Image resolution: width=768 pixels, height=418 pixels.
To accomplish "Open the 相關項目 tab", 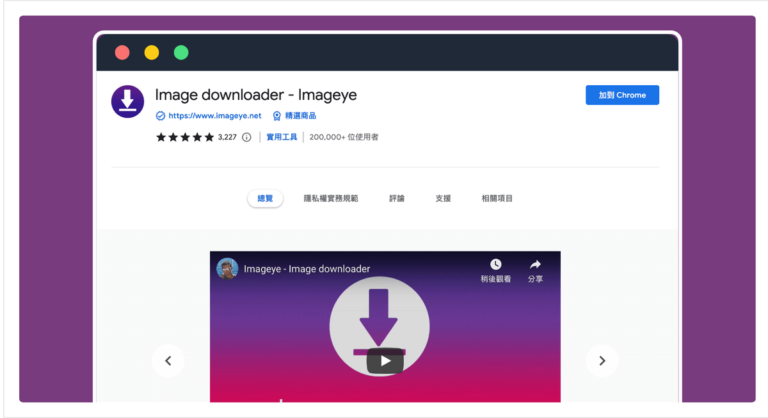I will (x=497, y=198).
